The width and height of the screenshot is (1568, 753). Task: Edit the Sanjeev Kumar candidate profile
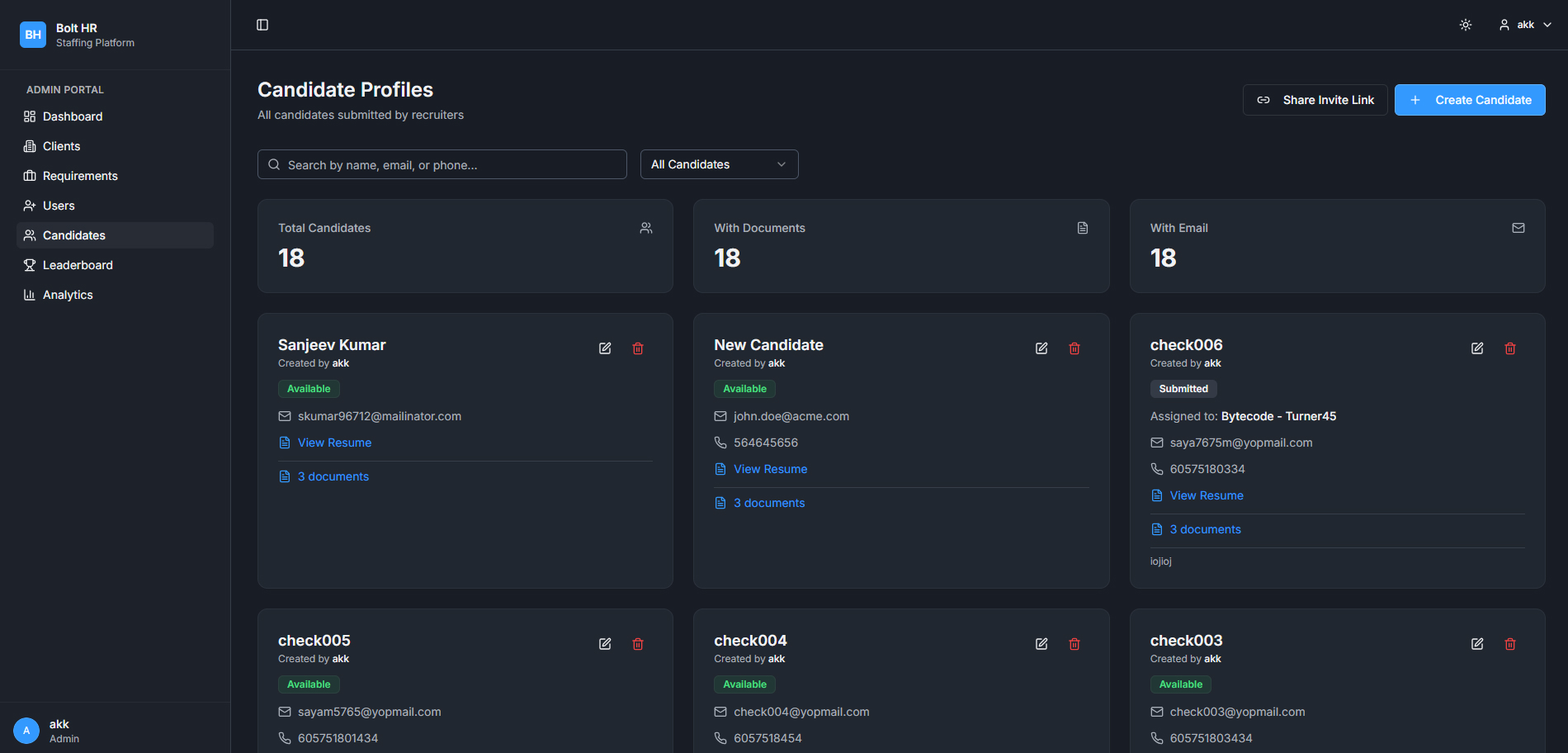pos(605,348)
